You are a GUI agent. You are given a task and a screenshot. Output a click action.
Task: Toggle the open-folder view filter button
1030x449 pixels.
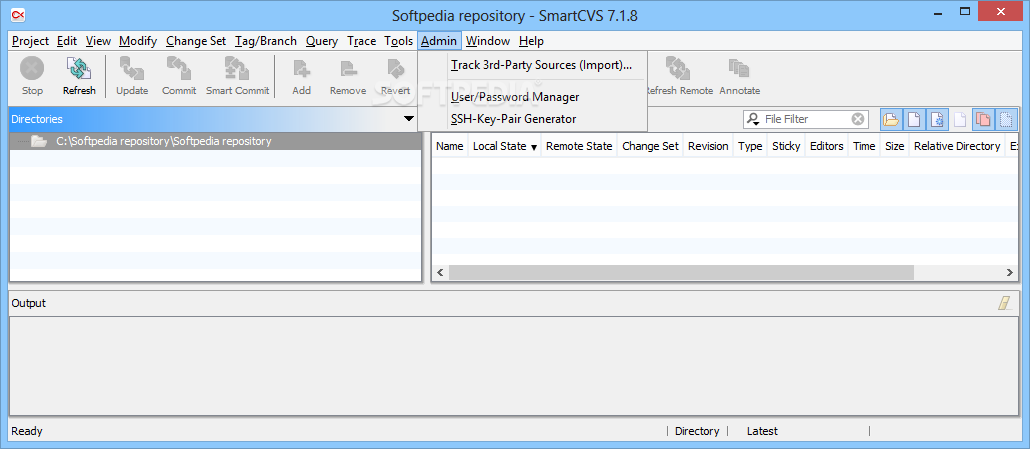(891, 119)
